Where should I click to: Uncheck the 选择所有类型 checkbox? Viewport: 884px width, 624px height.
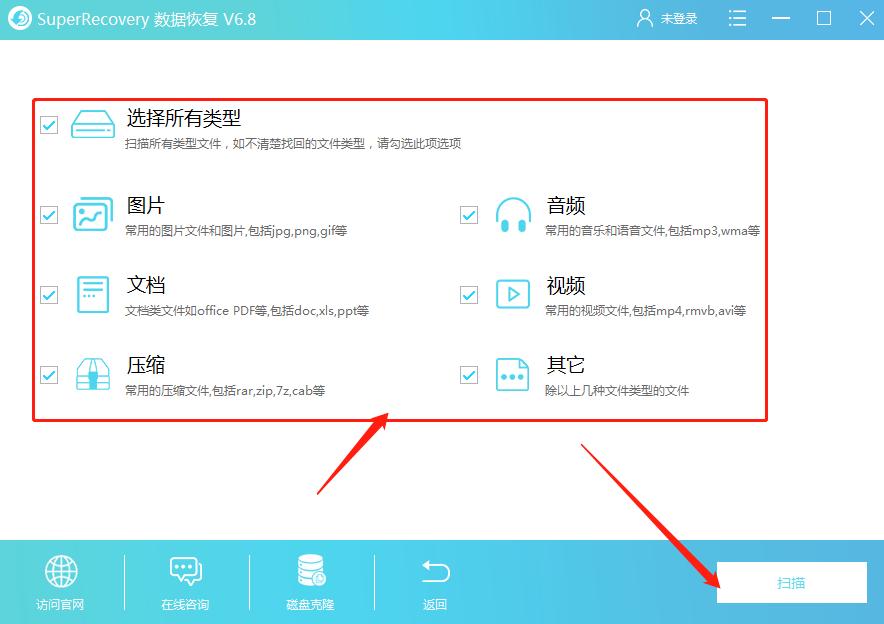pyautogui.click(x=48, y=124)
